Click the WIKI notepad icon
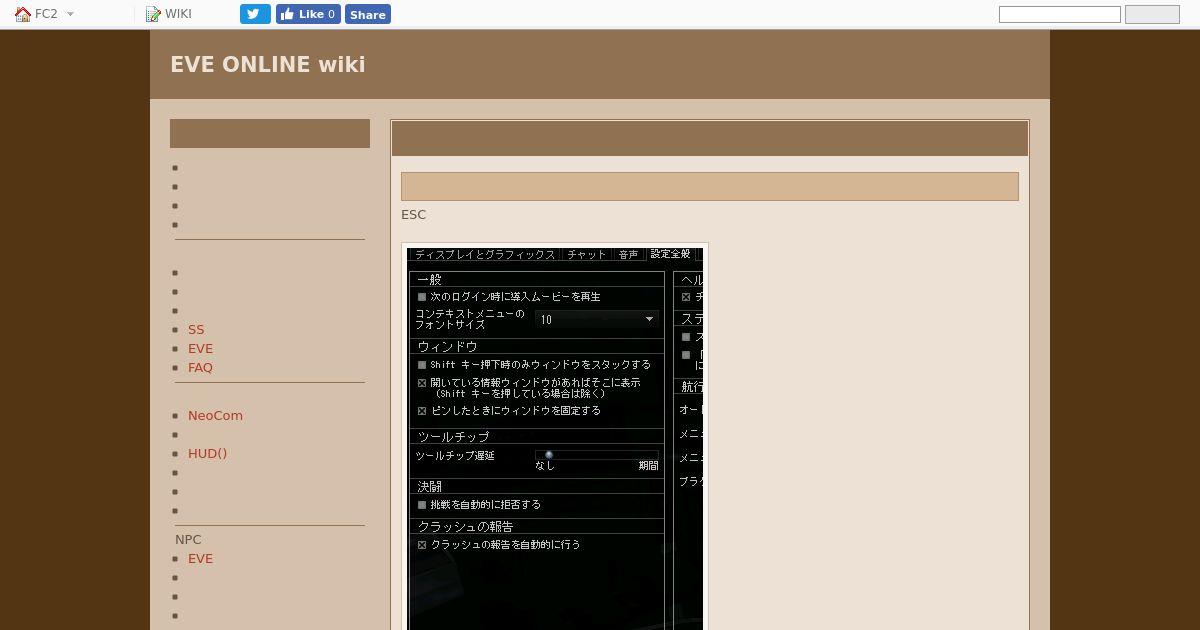 point(153,14)
